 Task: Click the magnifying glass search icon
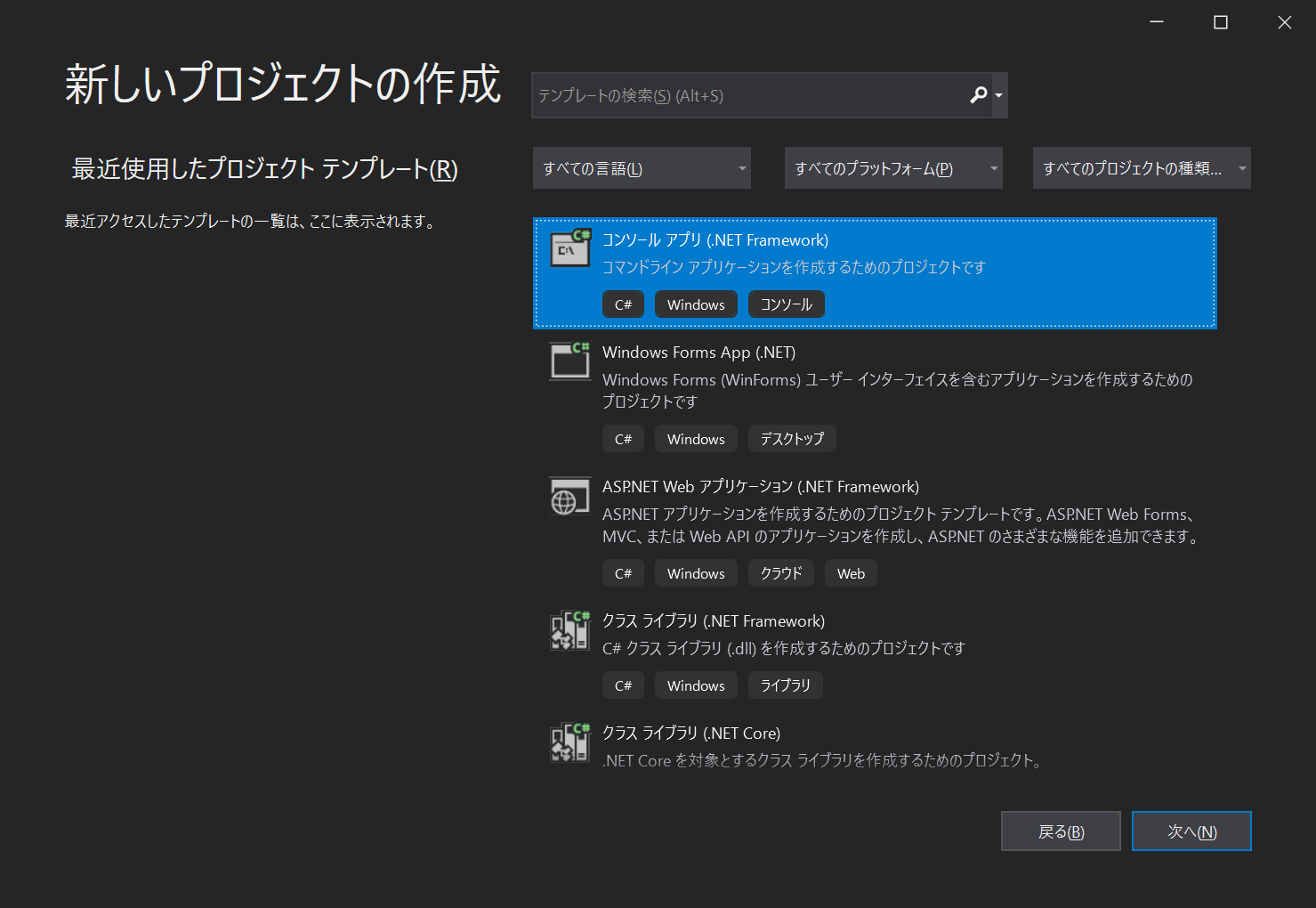(978, 95)
